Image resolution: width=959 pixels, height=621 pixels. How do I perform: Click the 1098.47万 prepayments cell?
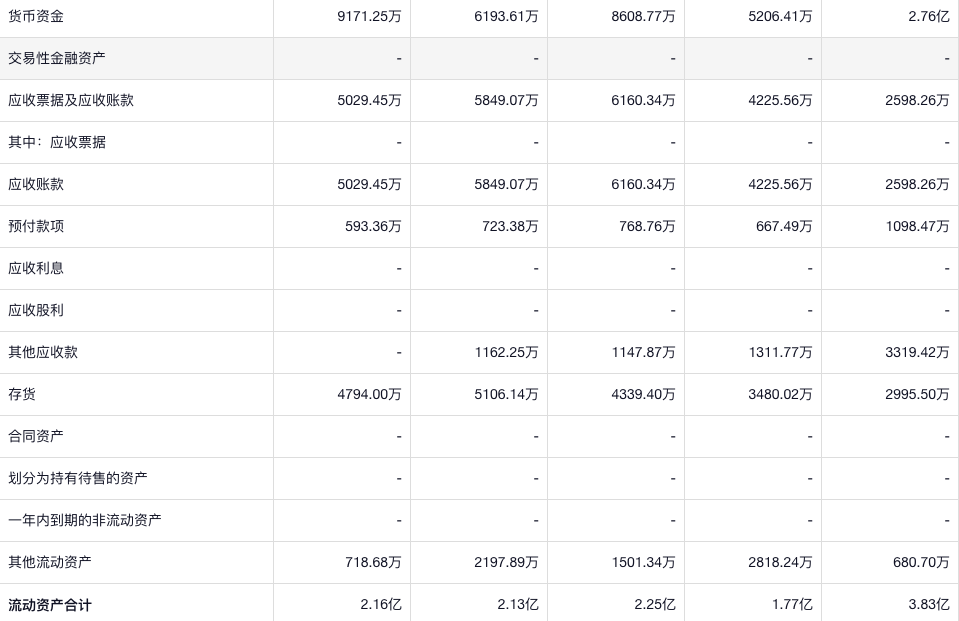[x=917, y=226]
